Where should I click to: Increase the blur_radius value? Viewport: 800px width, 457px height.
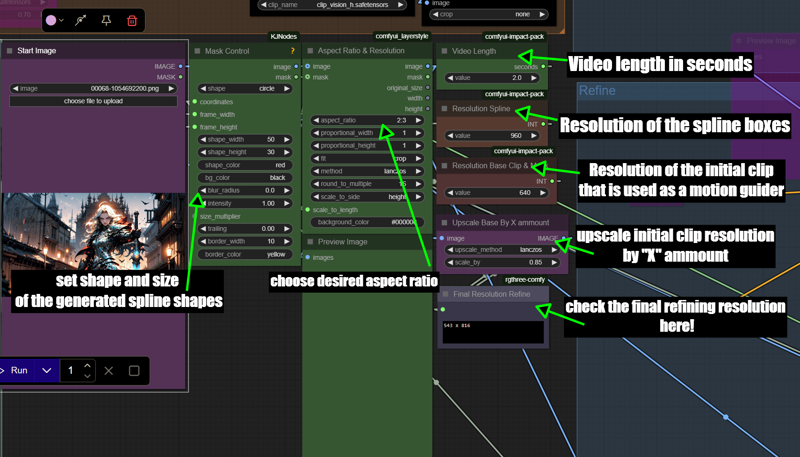(287, 190)
